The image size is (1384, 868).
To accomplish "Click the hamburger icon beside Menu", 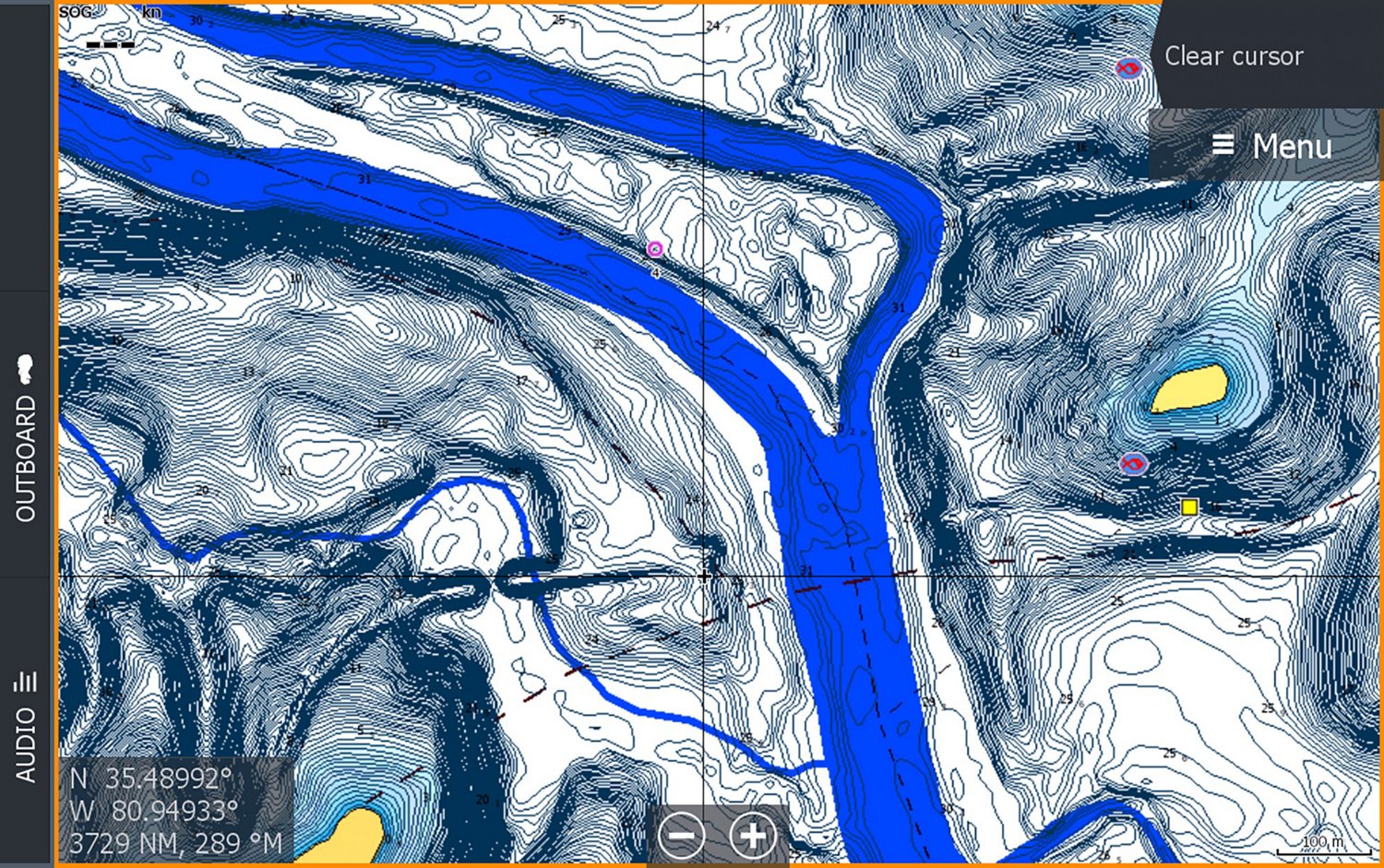I will pos(1224,145).
